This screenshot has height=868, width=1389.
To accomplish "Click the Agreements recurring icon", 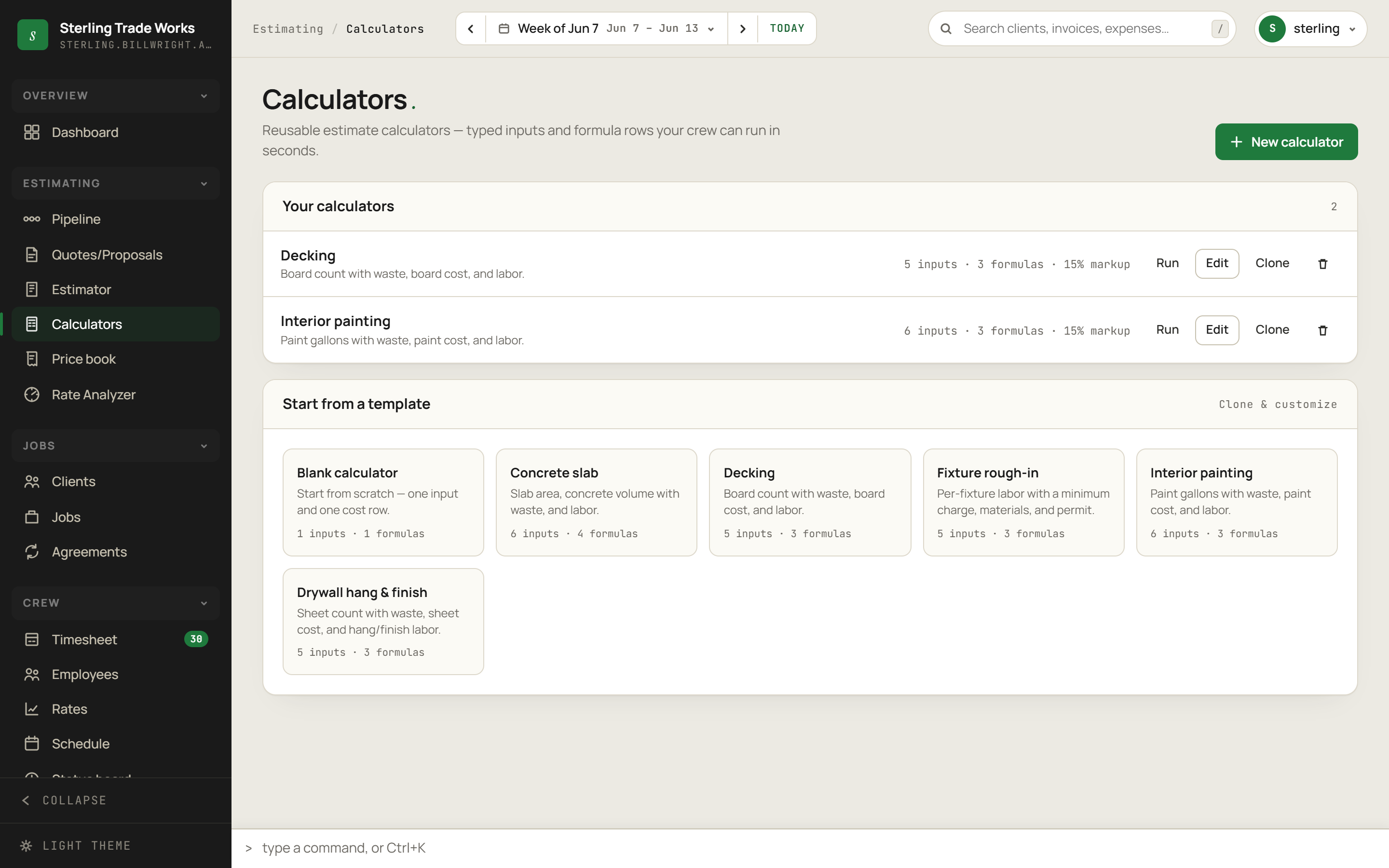I will pos(31,552).
